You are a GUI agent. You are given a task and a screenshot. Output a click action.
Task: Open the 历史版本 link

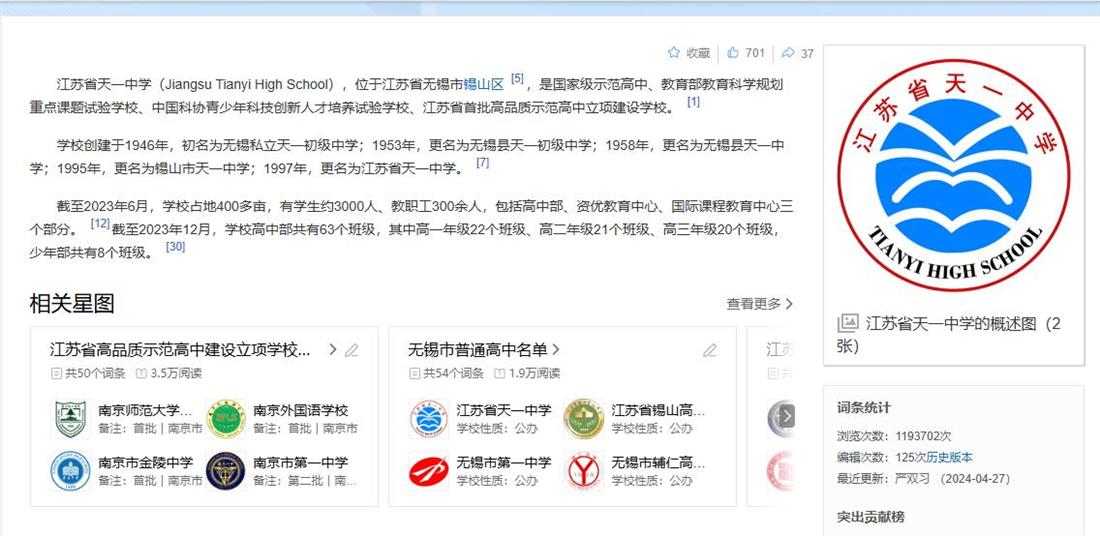coord(949,457)
